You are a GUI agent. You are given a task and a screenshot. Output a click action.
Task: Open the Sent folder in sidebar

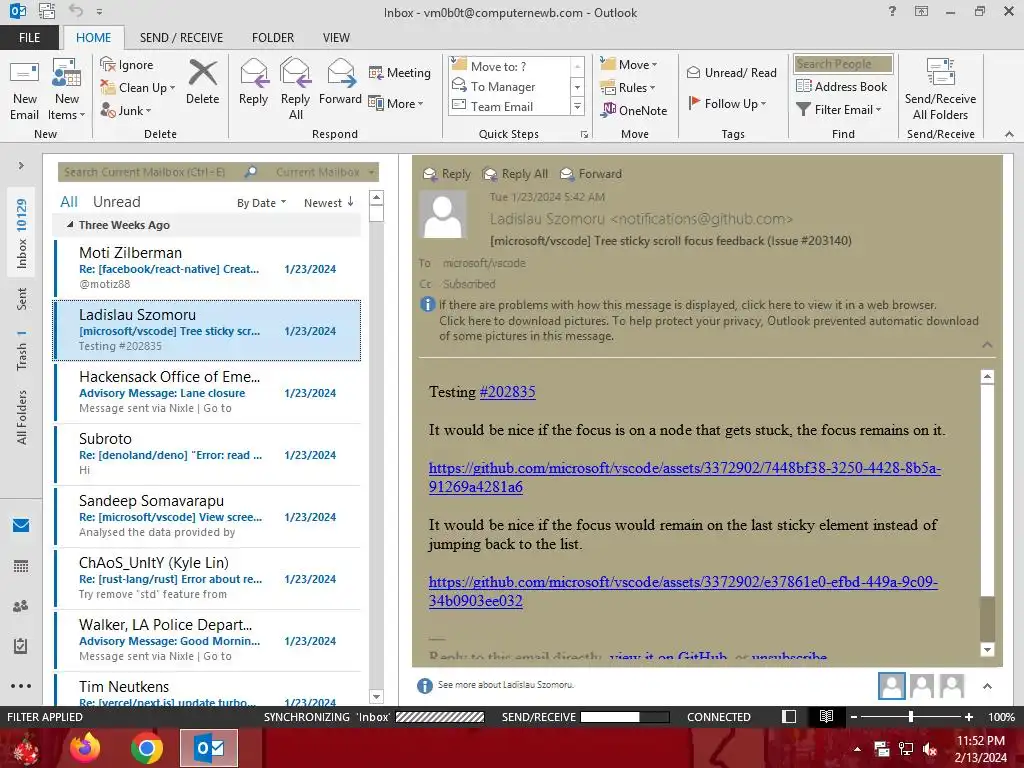click(x=22, y=299)
